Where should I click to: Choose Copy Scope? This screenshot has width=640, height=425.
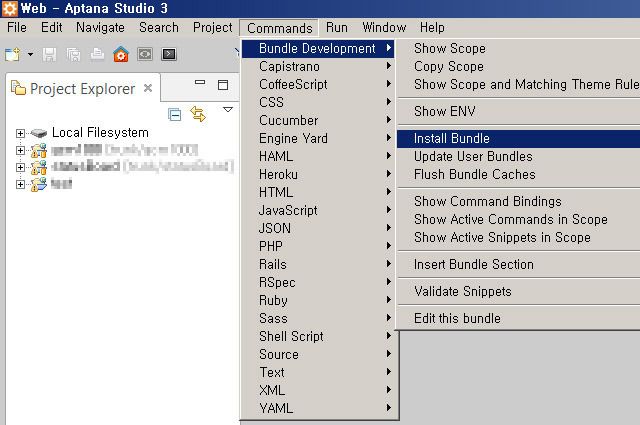coord(519,67)
